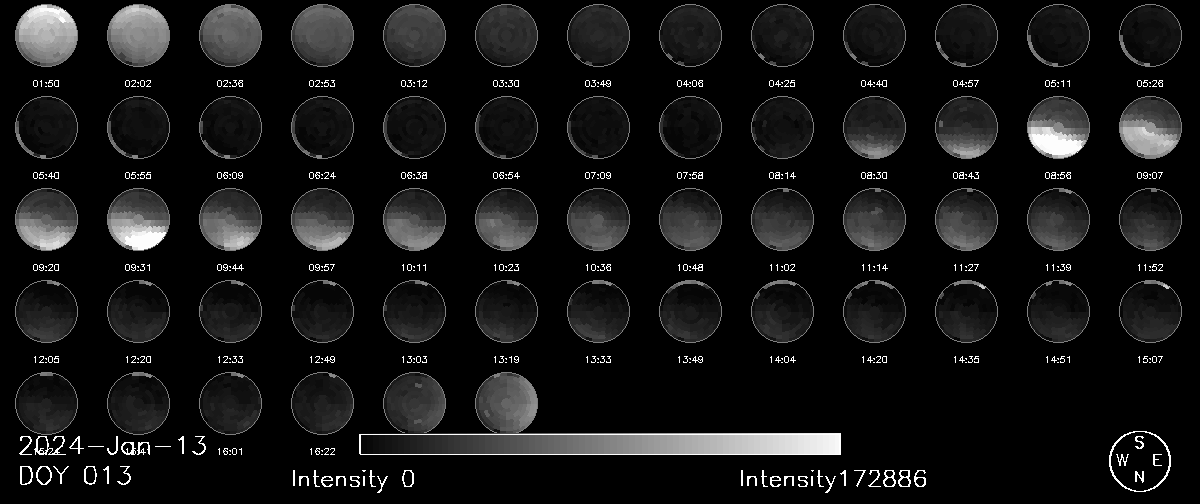
Task: Open the brightest disk image at 08:56
Action: [1059, 127]
